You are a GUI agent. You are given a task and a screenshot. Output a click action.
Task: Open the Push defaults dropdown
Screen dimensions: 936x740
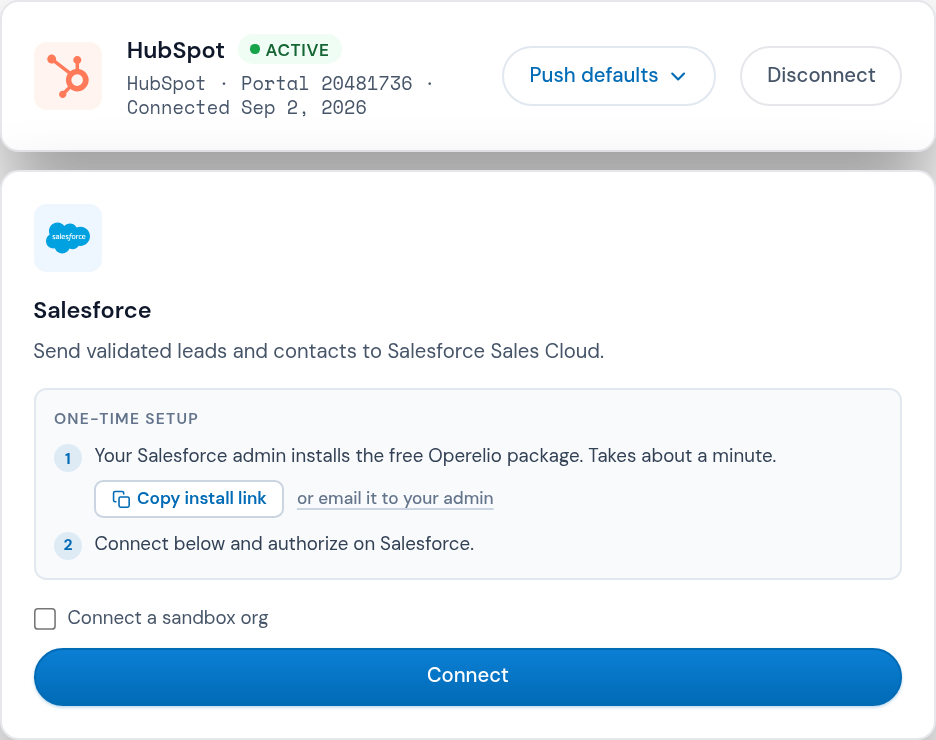click(x=608, y=76)
